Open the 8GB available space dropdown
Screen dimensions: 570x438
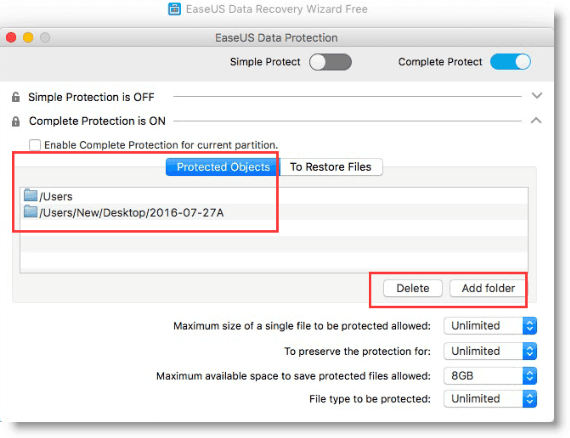pos(490,376)
